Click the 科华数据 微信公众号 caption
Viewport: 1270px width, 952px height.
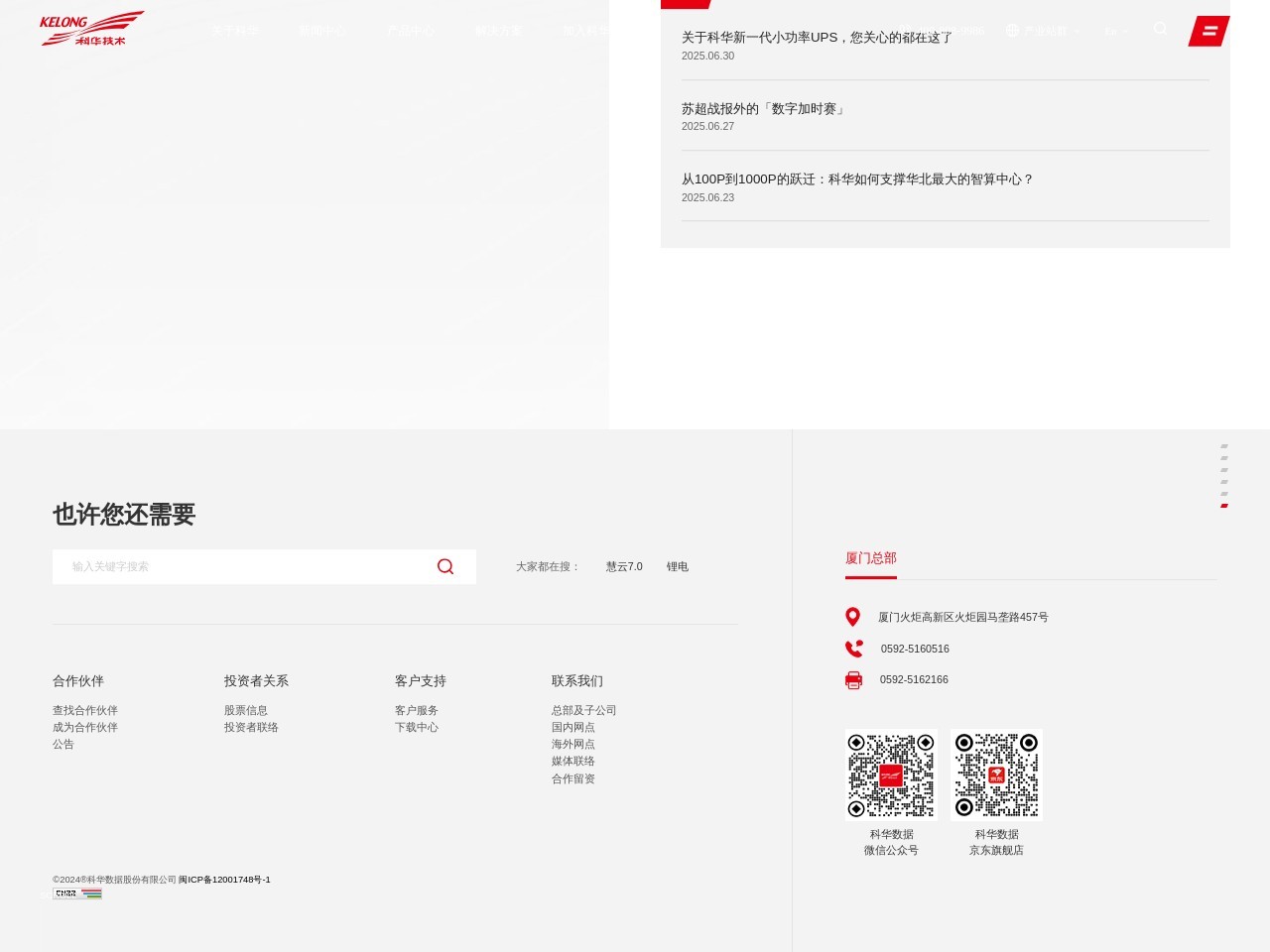(891, 843)
